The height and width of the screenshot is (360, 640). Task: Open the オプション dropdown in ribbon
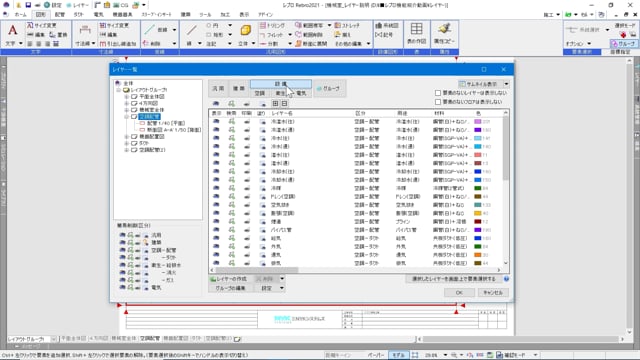click(578, 44)
